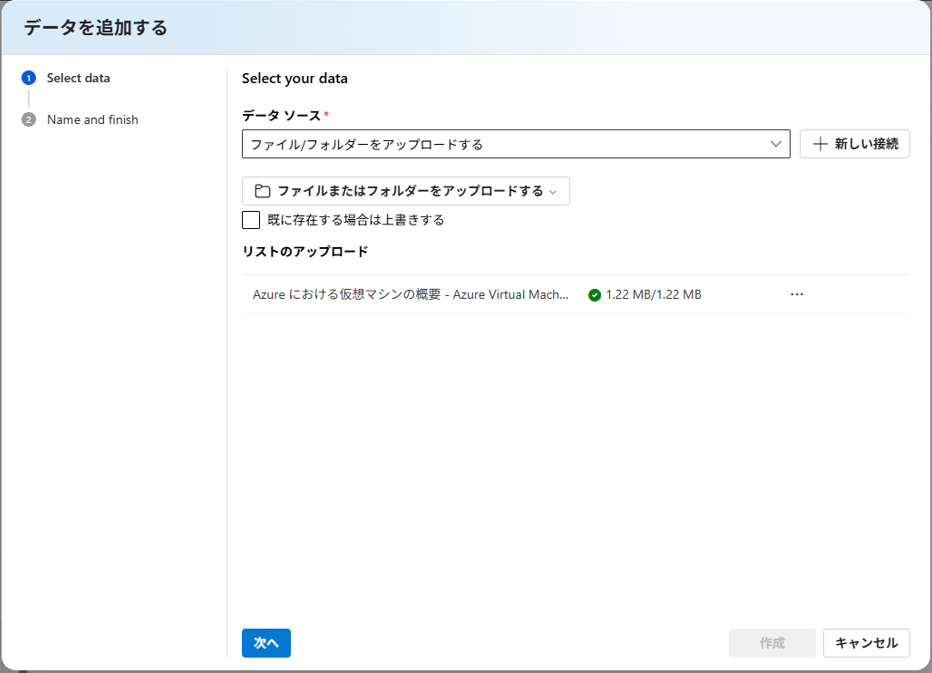The width and height of the screenshot is (932, 673).
Task: Click the green upload-complete checkmark icon
Action: tap(595, 295)
